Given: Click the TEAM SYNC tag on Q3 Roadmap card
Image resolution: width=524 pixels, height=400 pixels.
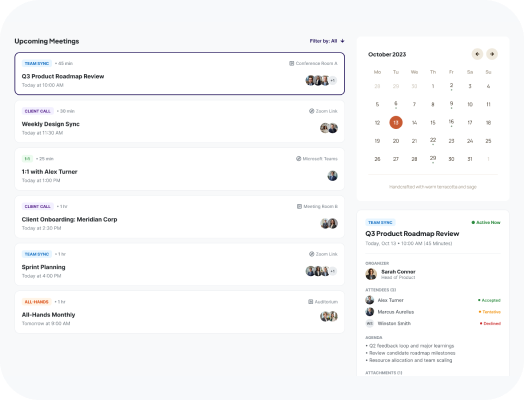Looking at the screenshot, I should coord(37,63).
